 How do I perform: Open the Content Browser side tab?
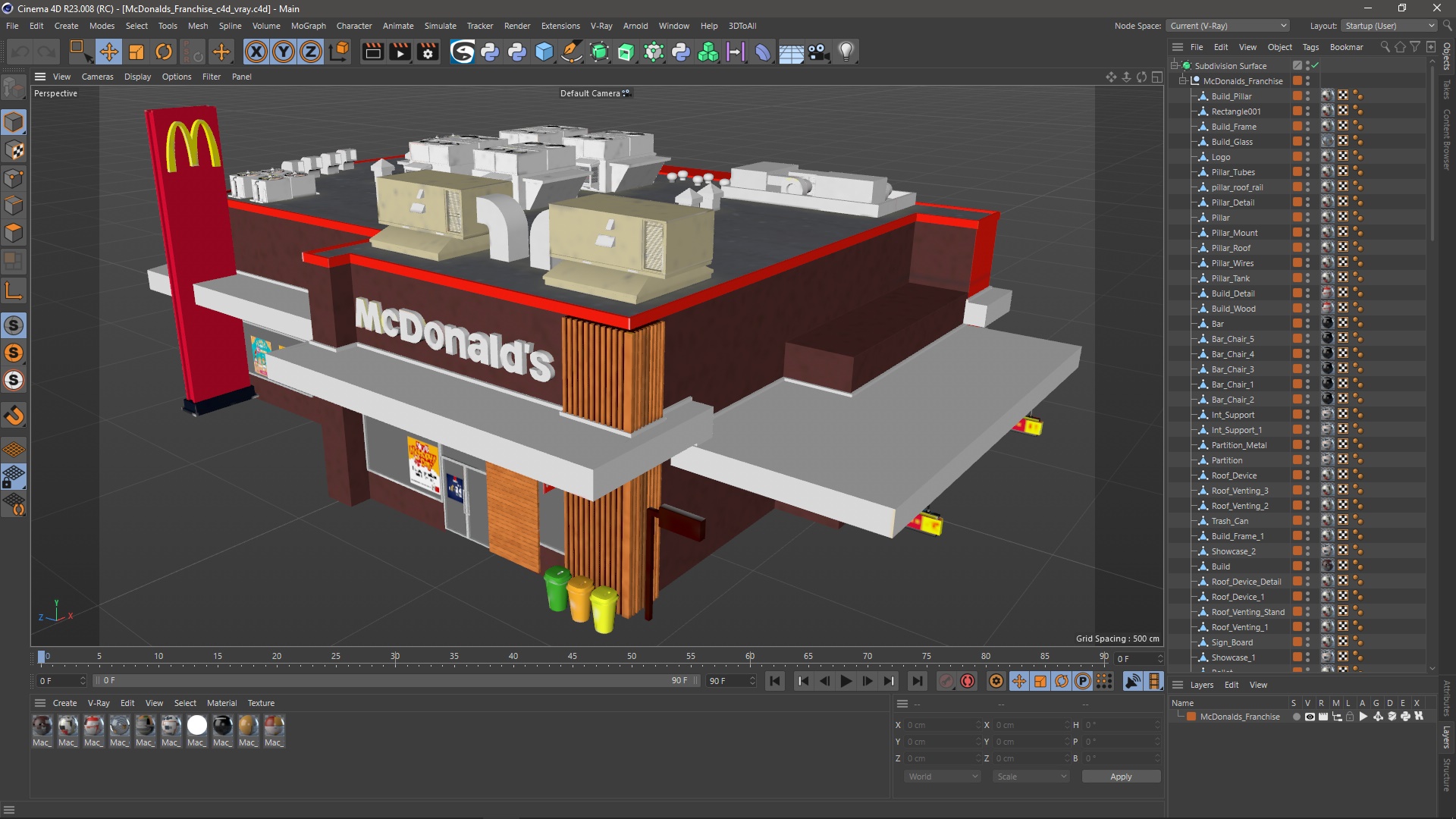point(1447,140)
